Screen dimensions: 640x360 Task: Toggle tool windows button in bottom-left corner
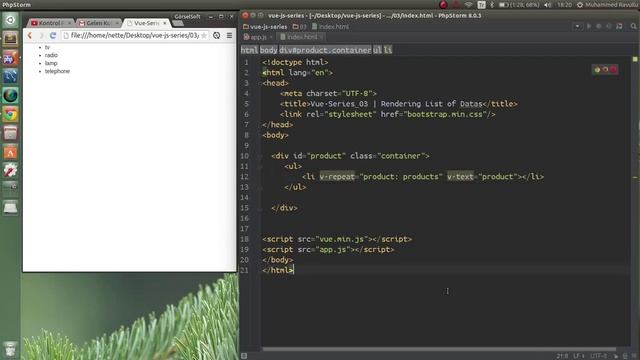(244, 356)
